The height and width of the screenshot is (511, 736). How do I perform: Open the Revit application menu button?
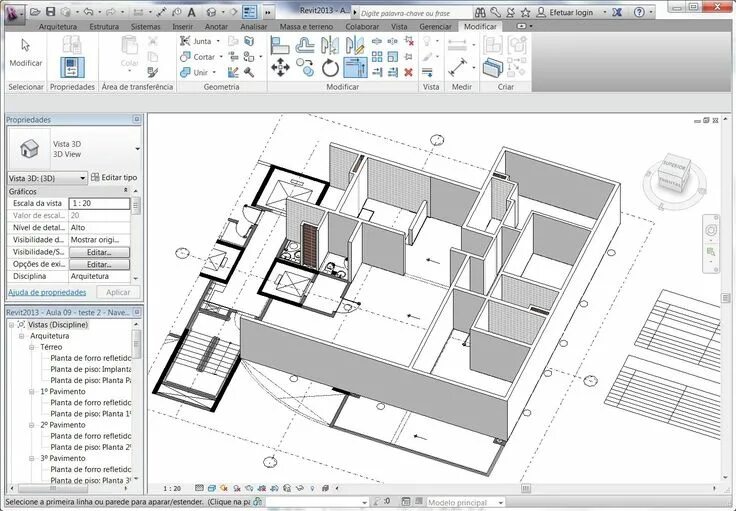15,13
